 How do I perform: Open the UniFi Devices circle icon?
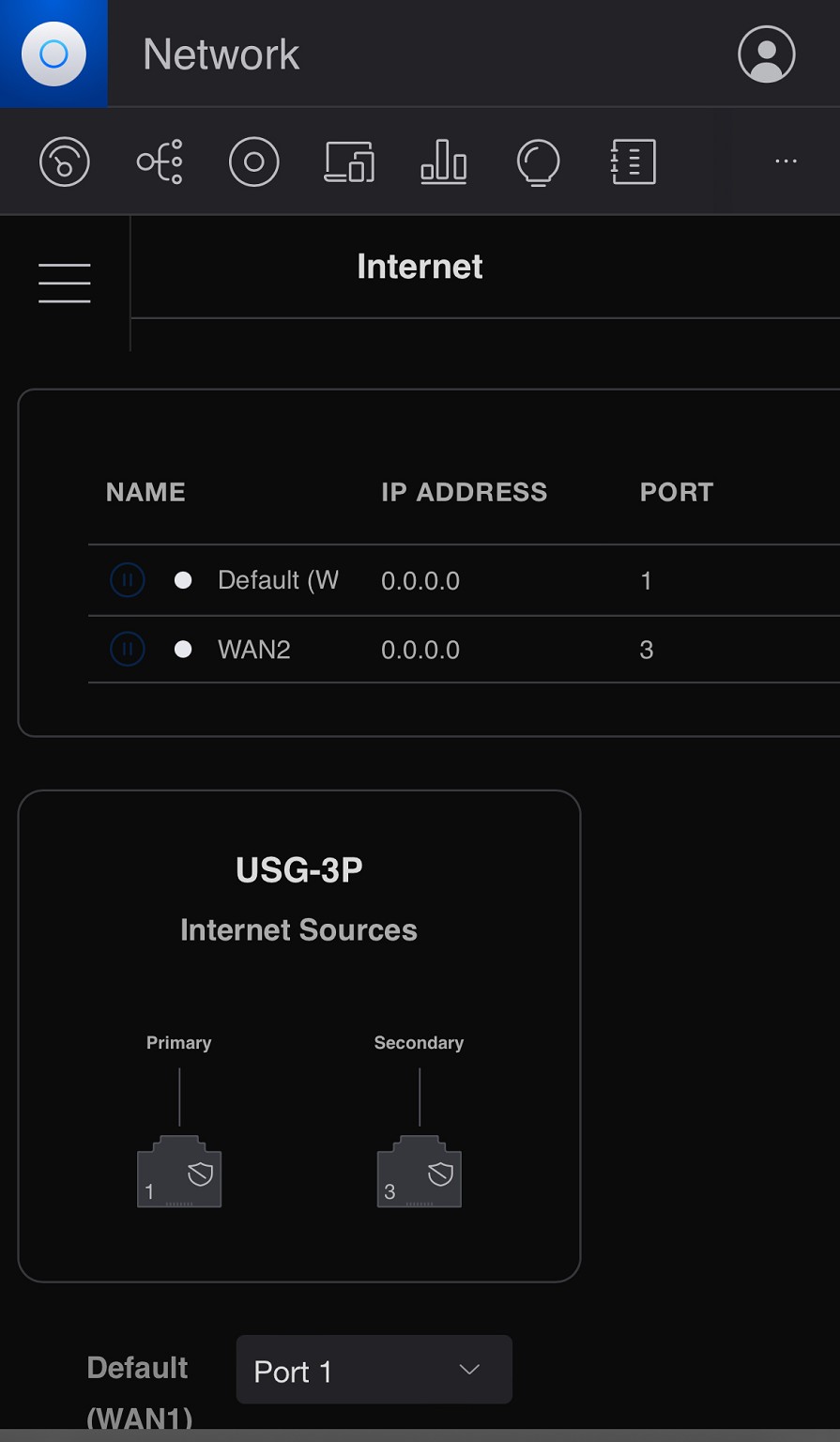[x=253, y=162]
